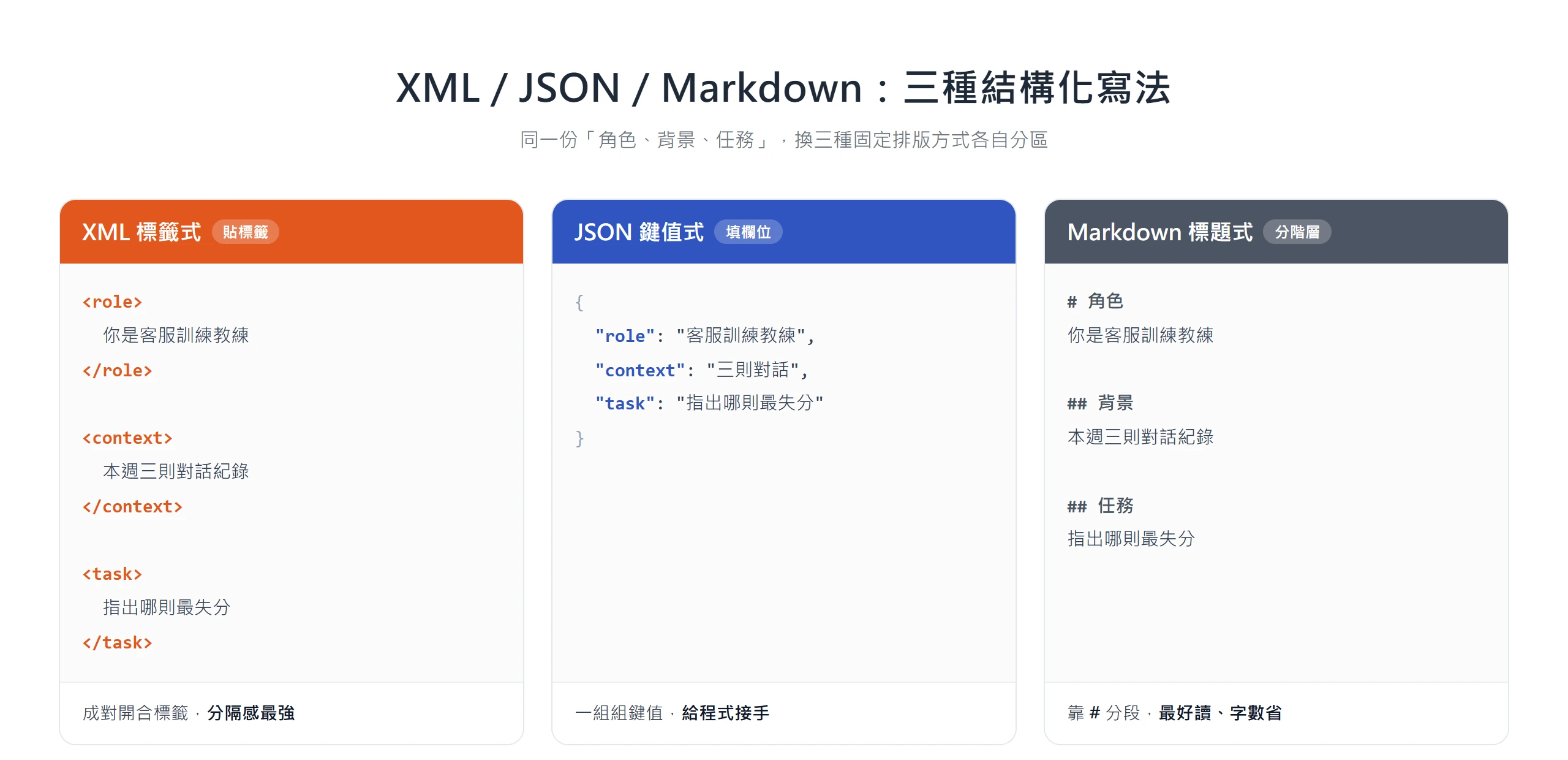This screenshot has width=1568, height=760.
Task: Click the '貼標籤' badge
Action: click(246, 232)
